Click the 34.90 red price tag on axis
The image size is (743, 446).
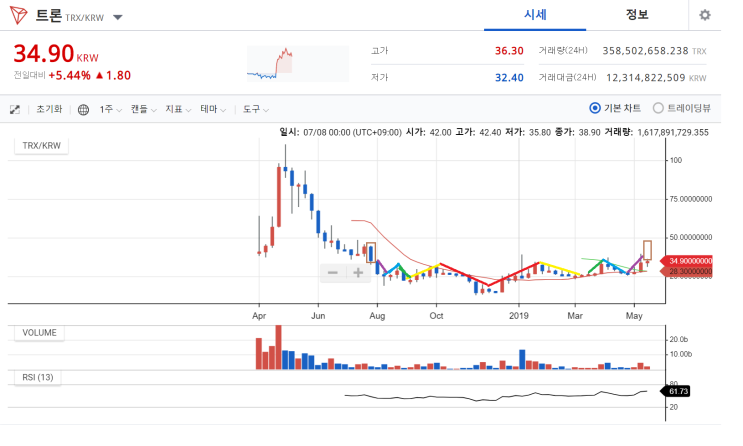click(x=687, y=261)
